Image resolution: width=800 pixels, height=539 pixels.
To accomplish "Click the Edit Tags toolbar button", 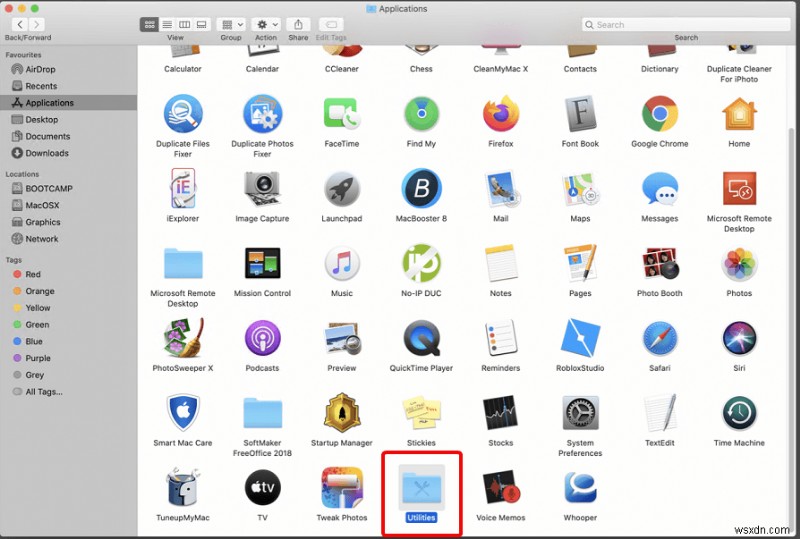I will (331, 24).
